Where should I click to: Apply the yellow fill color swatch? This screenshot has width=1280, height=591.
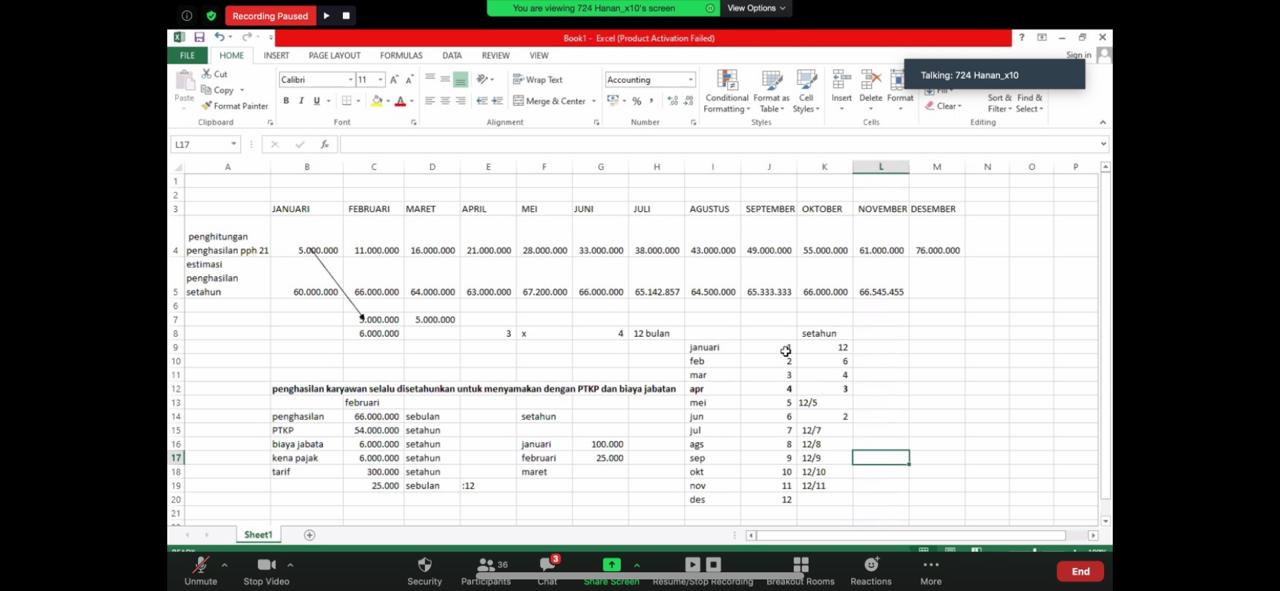(x=376, y=101)
